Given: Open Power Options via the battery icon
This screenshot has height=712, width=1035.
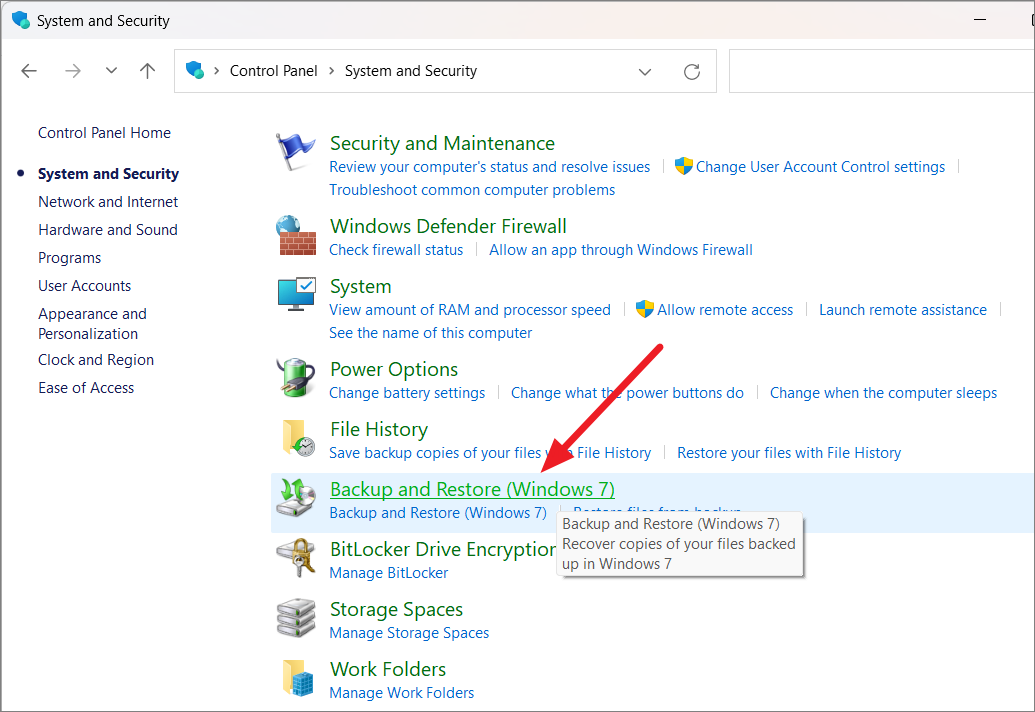Looking at the screenshot, I should click(296, 376).
